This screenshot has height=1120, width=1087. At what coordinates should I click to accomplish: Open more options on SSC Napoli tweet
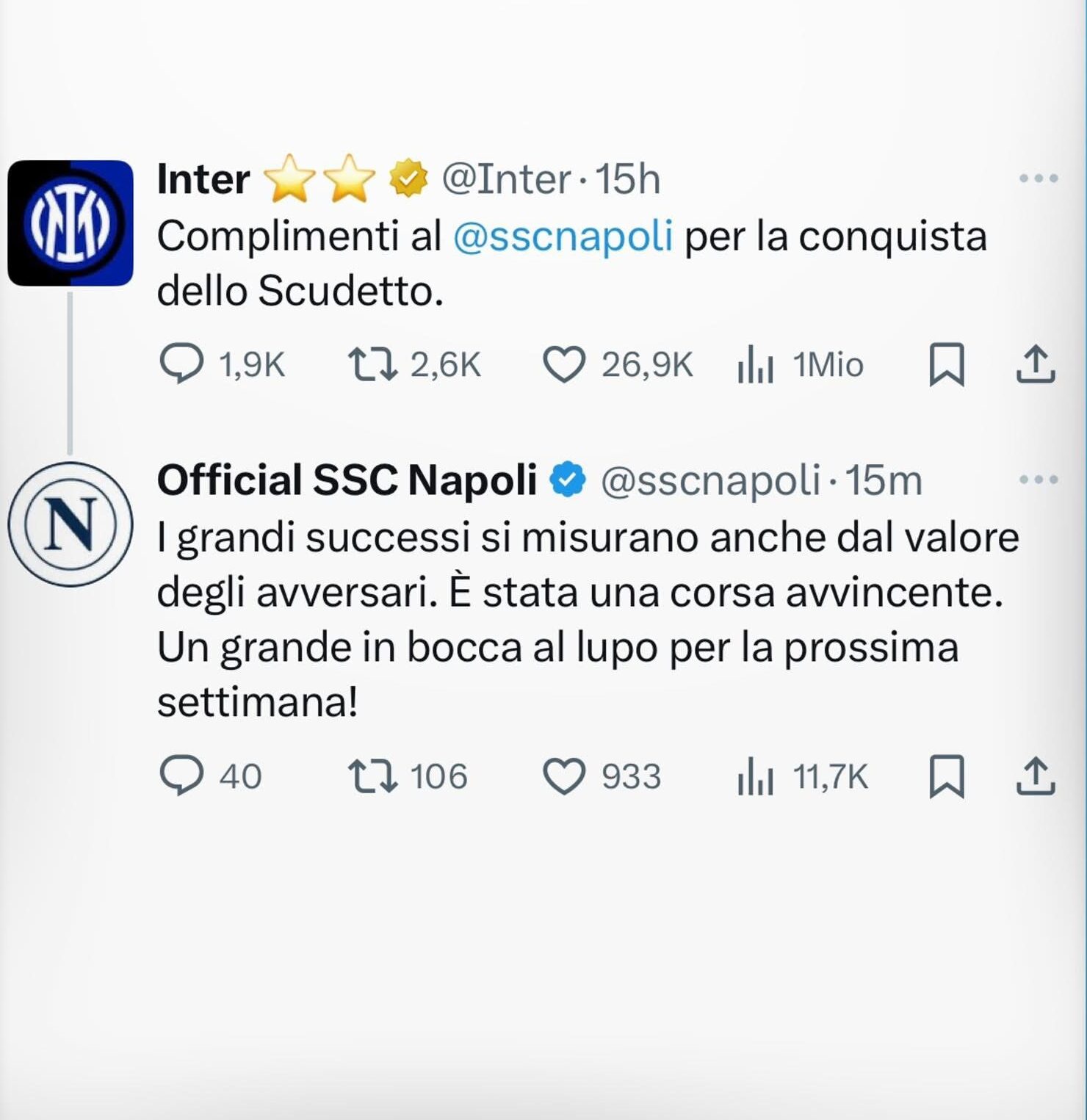pos(1039,480)
